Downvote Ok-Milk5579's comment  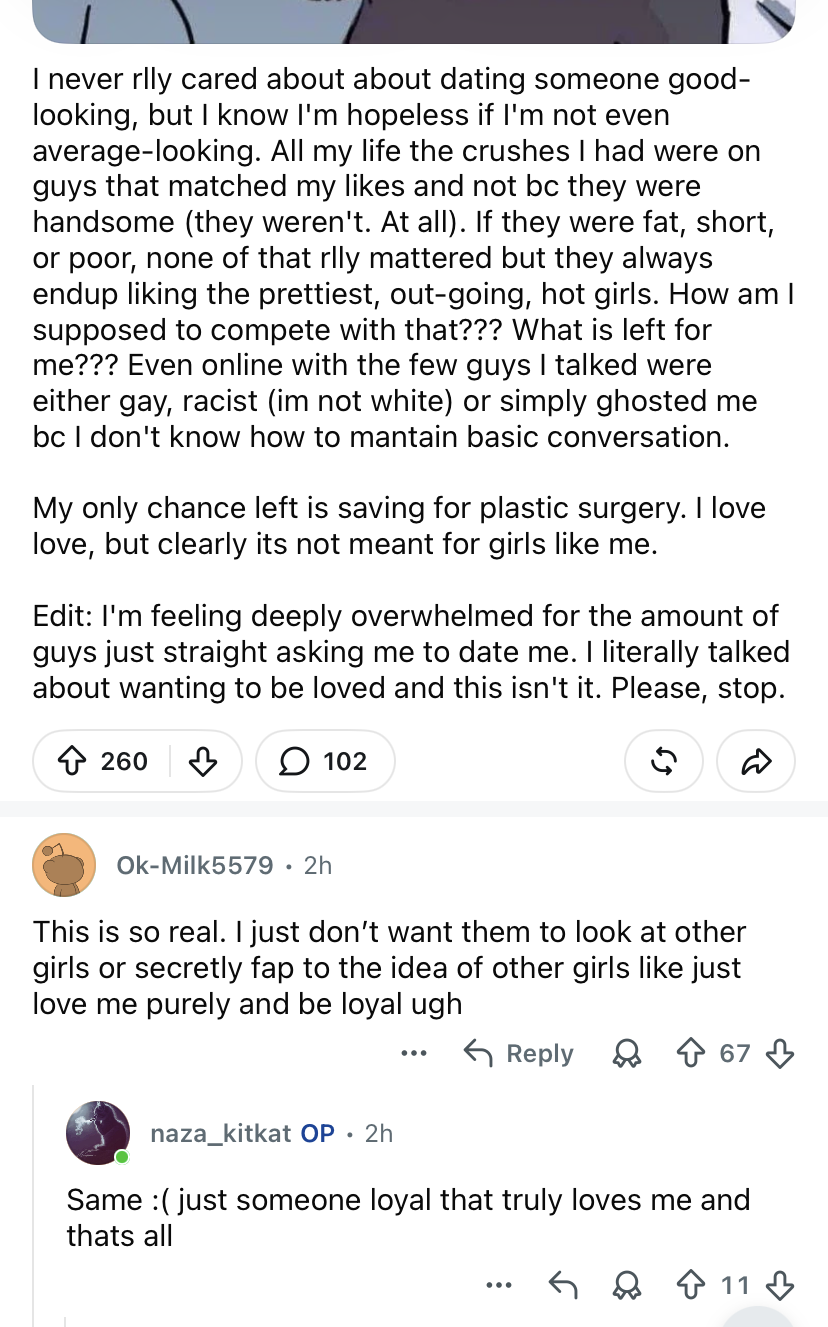click(x=780, y=1053)
